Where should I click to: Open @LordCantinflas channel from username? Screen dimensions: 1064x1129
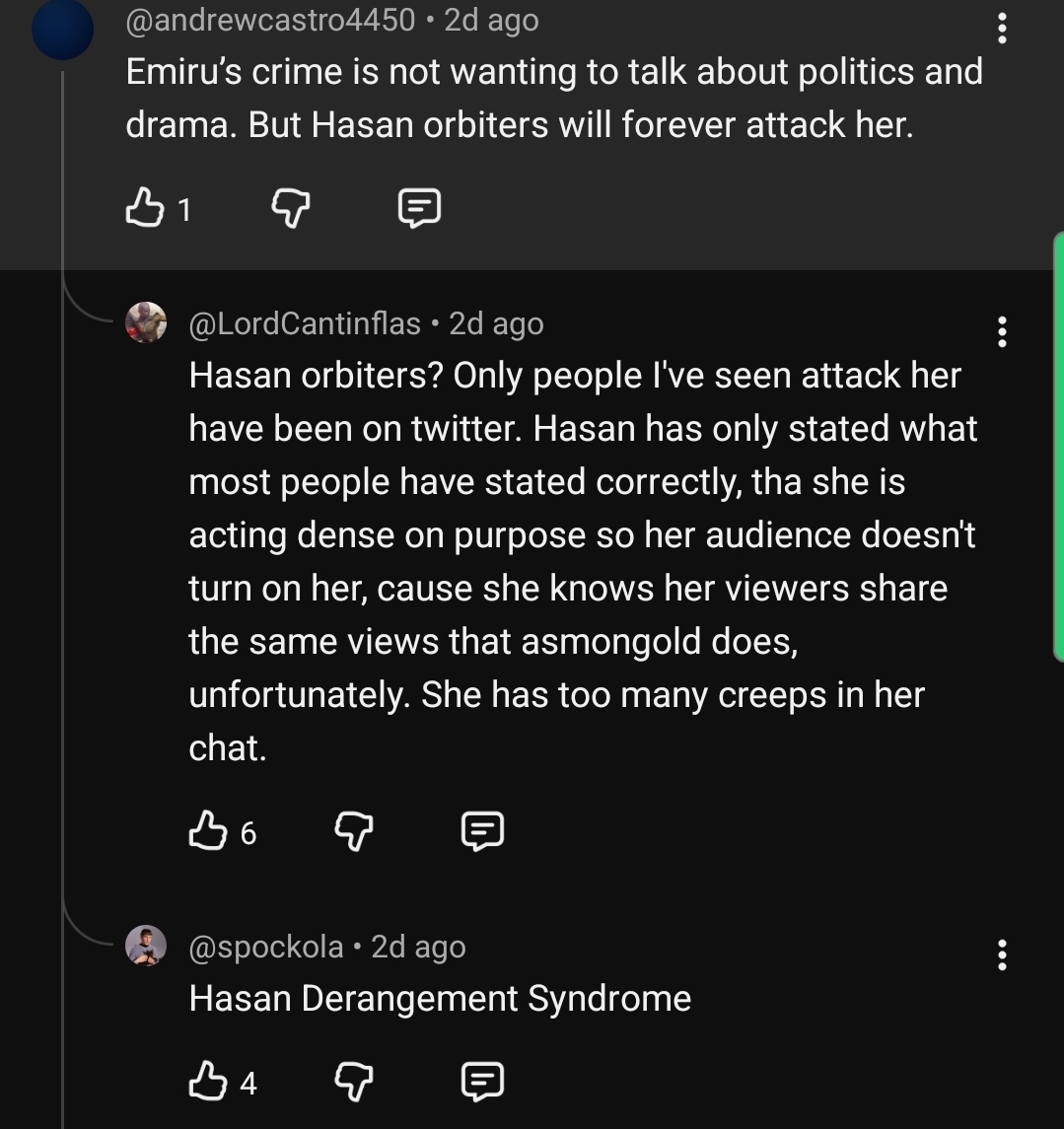(305, 324)
